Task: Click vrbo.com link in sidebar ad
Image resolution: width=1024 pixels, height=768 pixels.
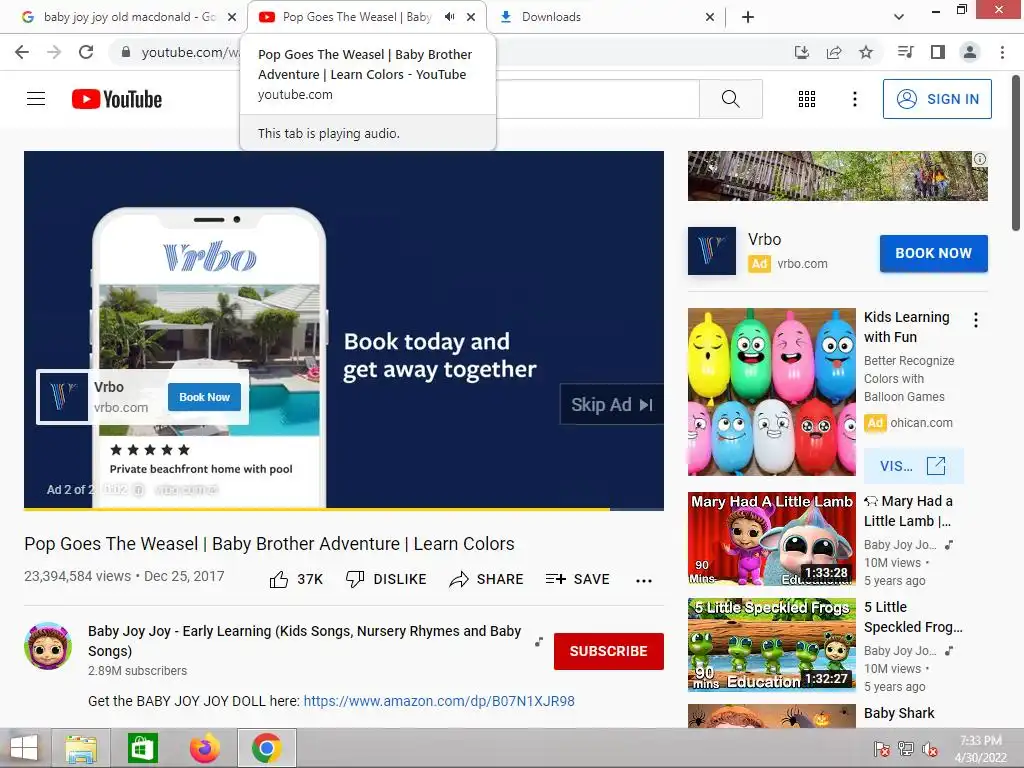Action: point(802,264)
